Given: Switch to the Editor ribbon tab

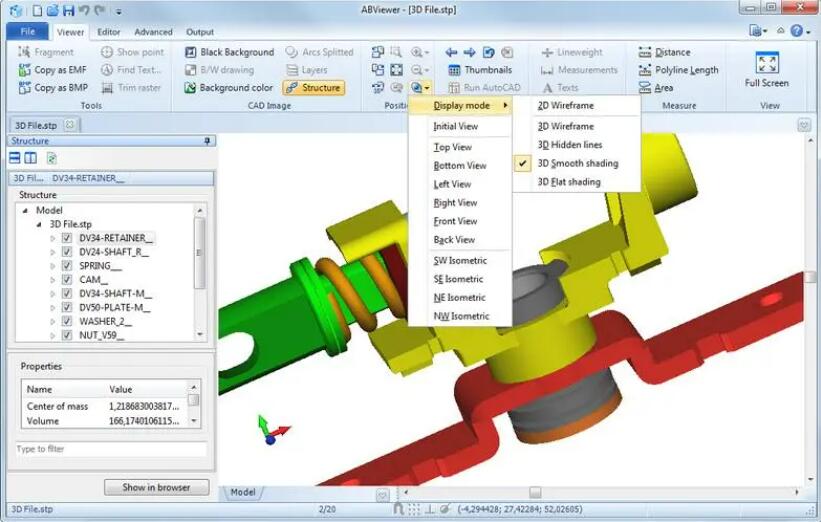Looking at the screenshot, I should [109, 32].
